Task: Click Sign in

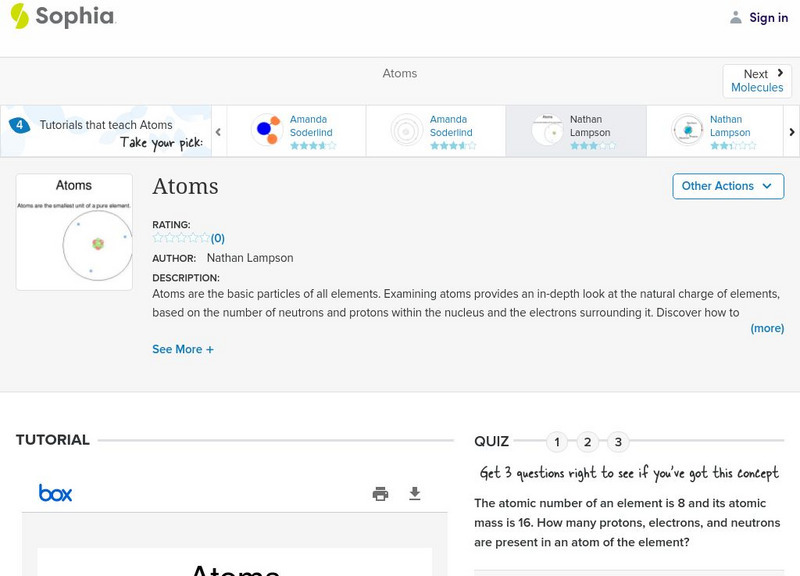Action: point(767,17)
